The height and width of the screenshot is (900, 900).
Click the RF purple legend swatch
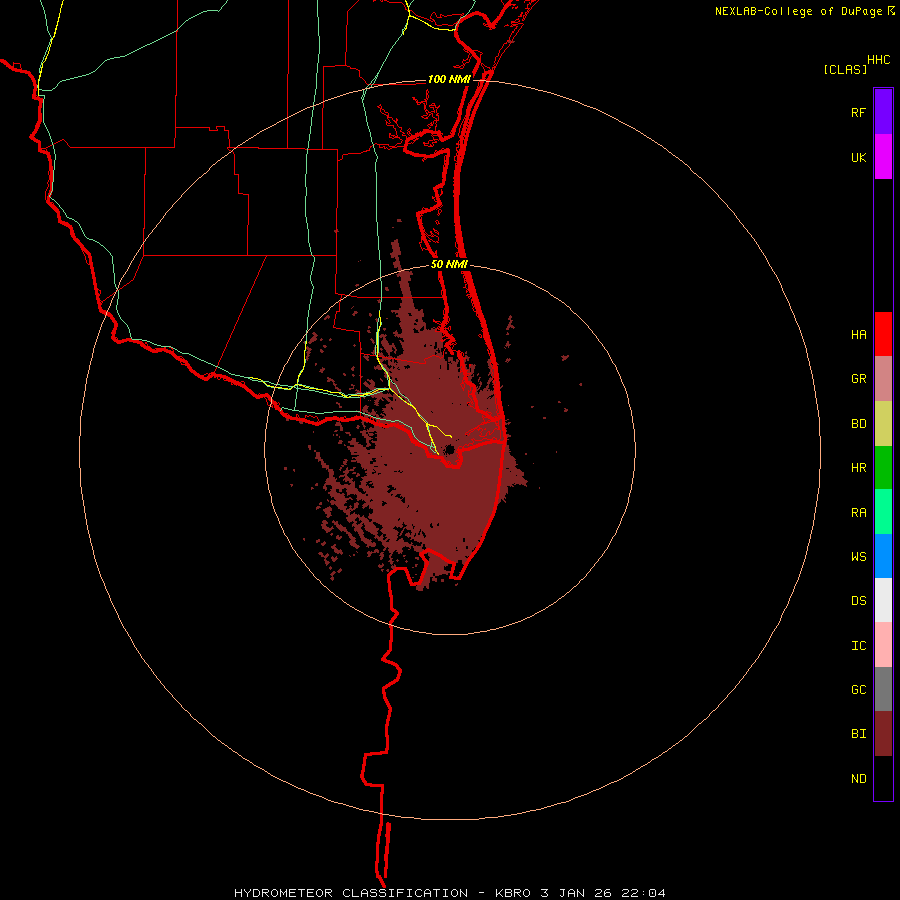coord(883,112)
